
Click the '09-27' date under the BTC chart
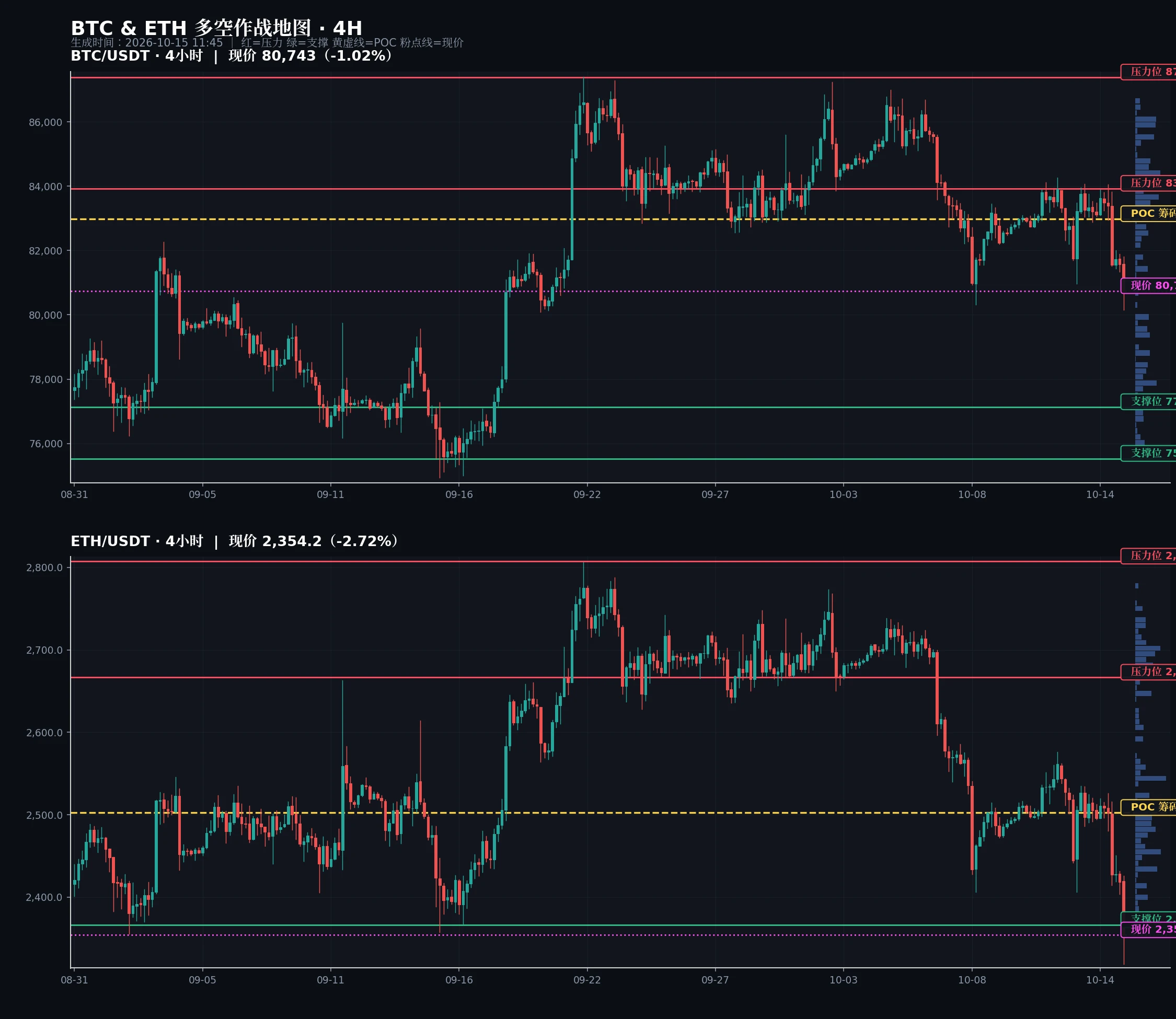click(715, 495)
